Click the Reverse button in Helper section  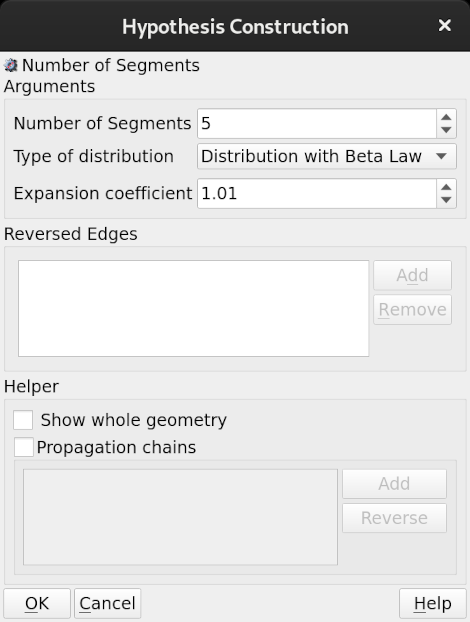point(394,518)
